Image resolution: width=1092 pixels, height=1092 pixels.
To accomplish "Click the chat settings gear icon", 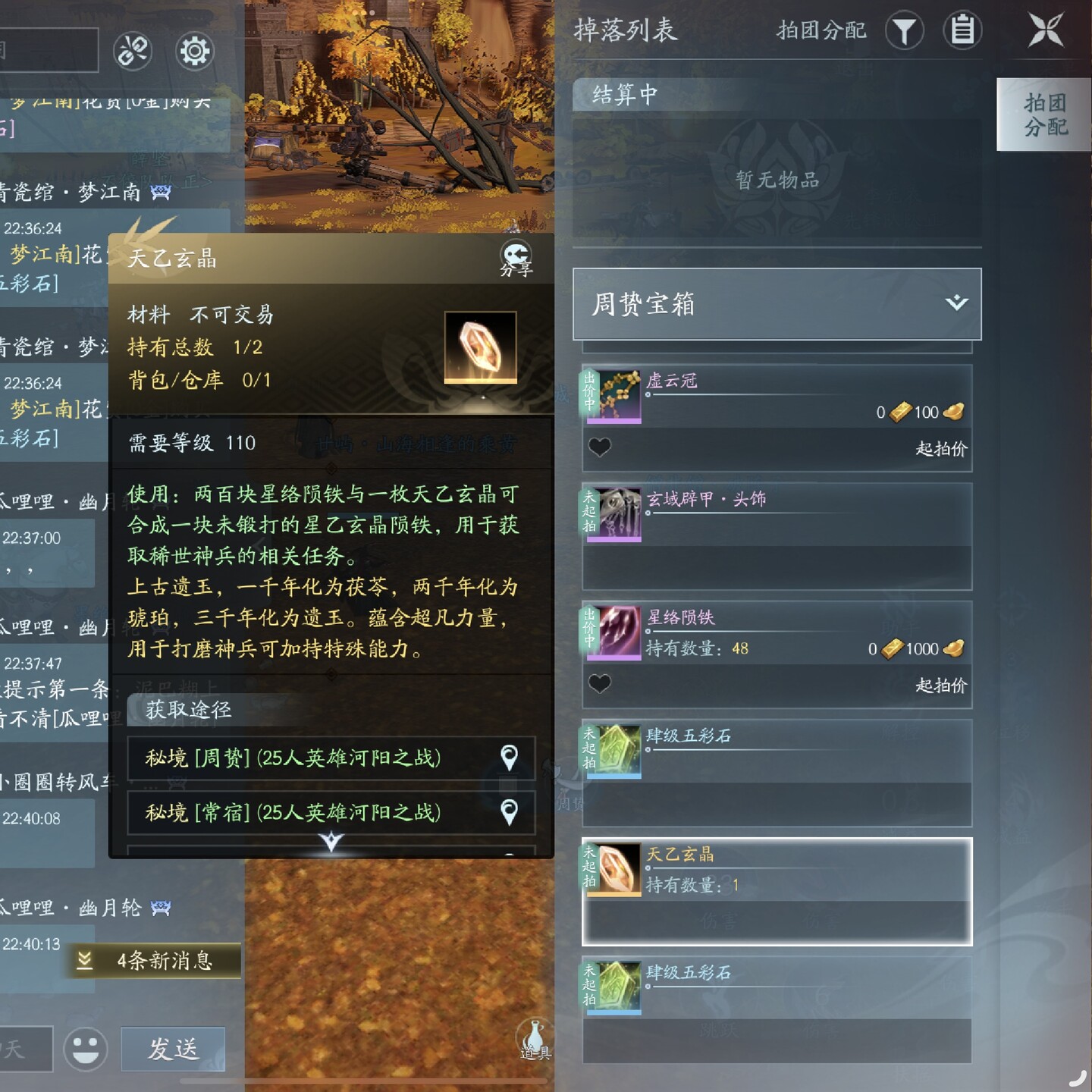I will pos(195,51).
